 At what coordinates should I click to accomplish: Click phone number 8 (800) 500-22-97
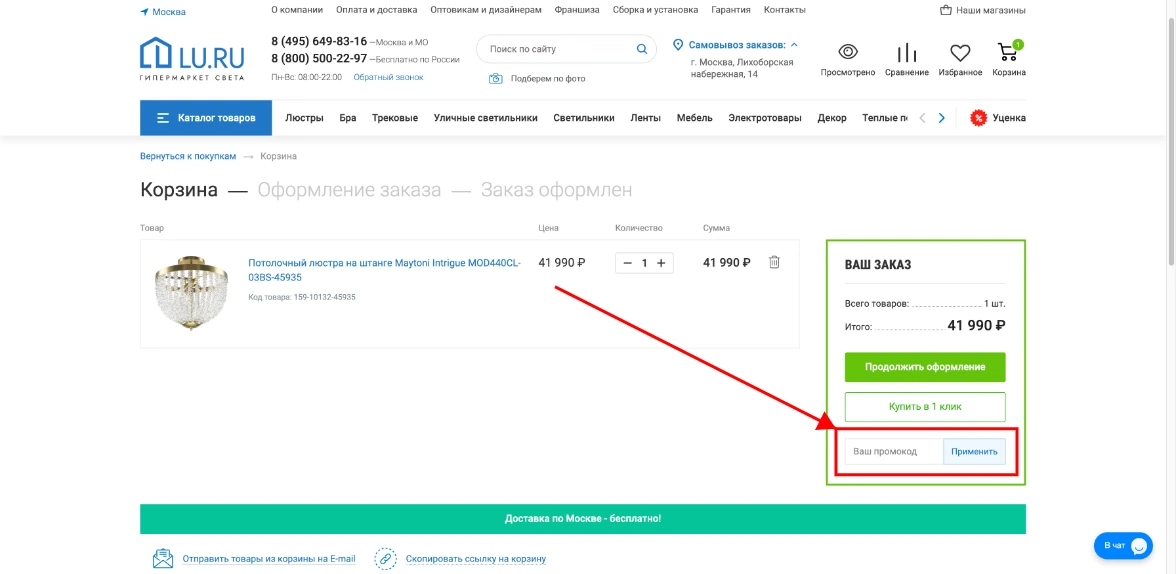tap(320, 58)
